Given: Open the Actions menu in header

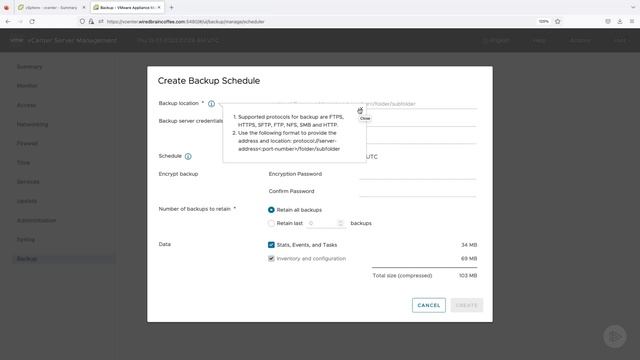Looking at the screenshot, I should pyautogui.click(x=580, y=40).
